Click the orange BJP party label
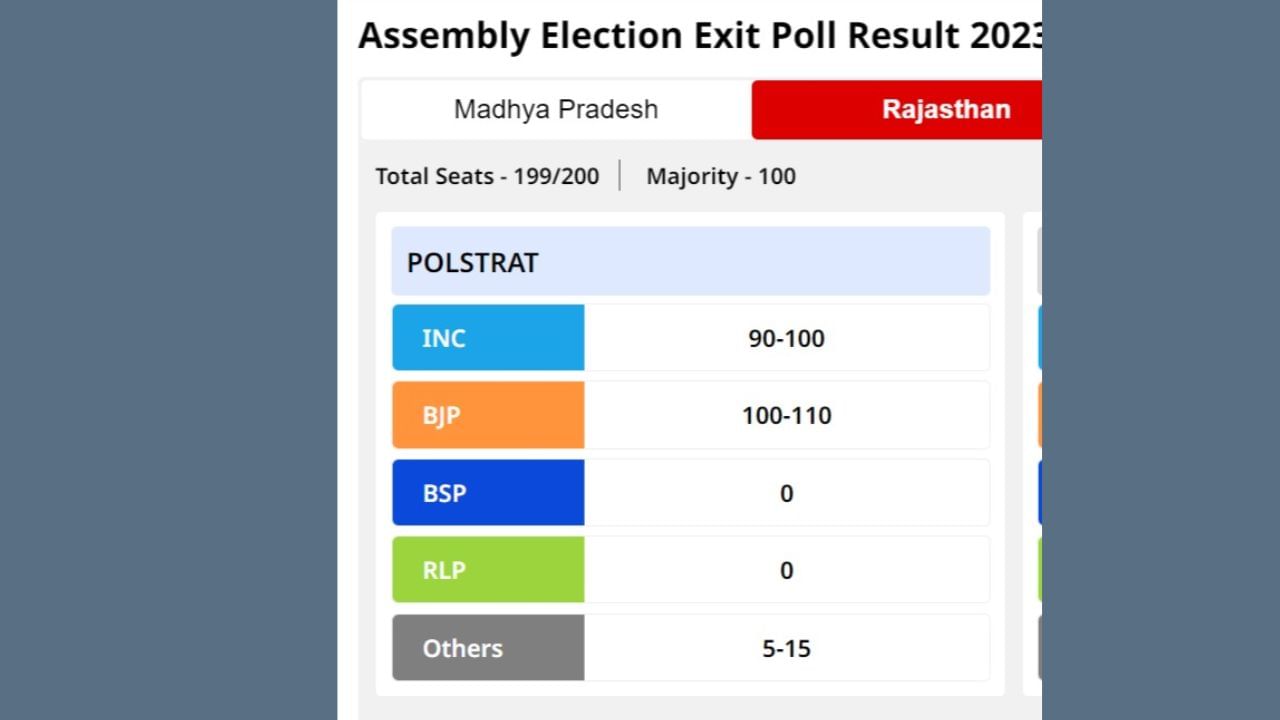This screenshot has width=1280, height=720. pyautogui.click(x=488, y=415)
